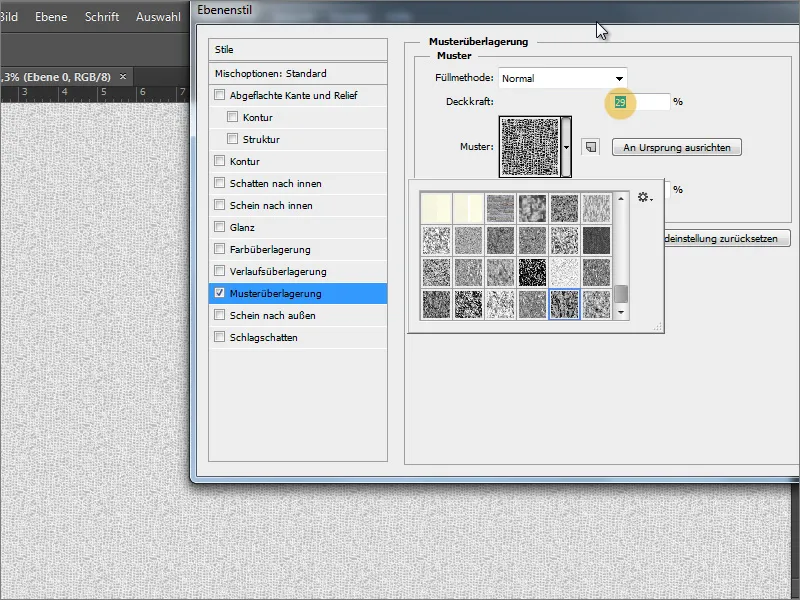The image size is (800, 600).
Task: Click the pattern picker resize grip
Action: [x=658, y=328]
